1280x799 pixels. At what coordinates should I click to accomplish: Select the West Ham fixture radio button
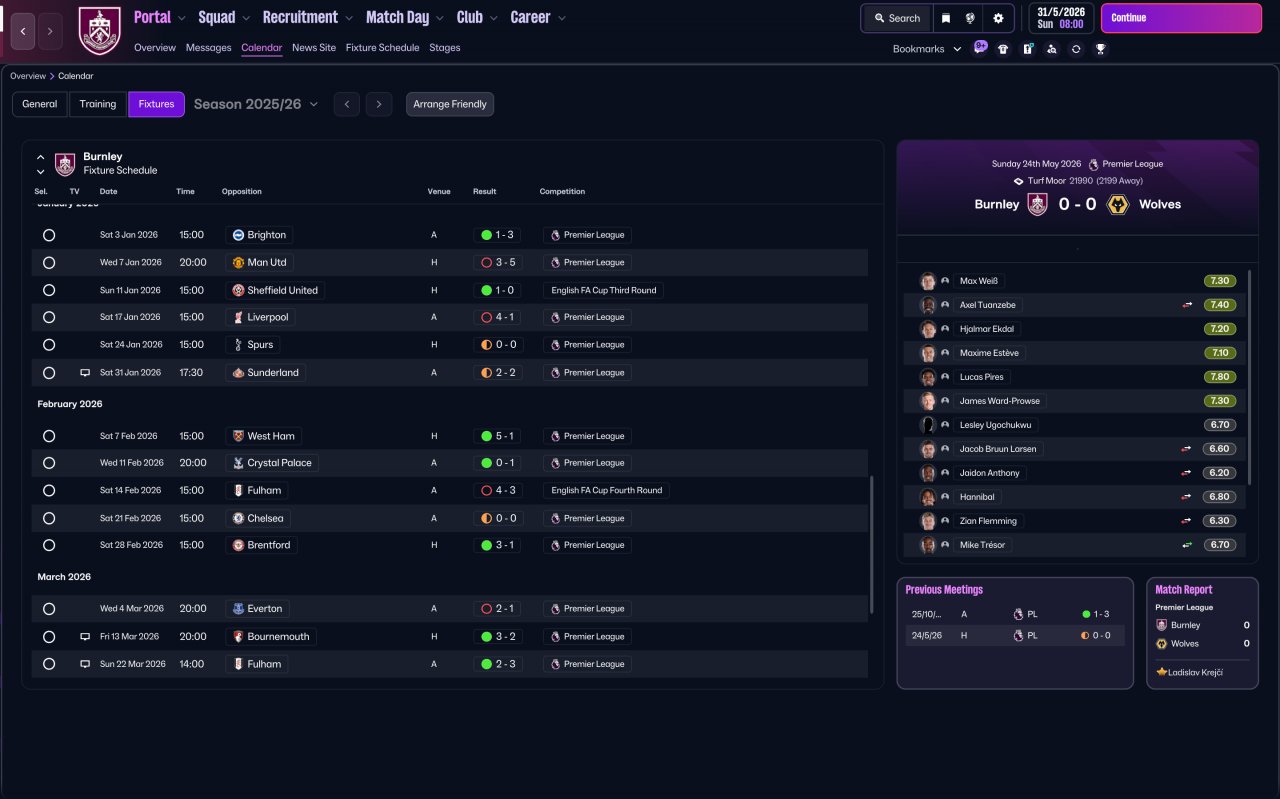(x=49, y=436)
